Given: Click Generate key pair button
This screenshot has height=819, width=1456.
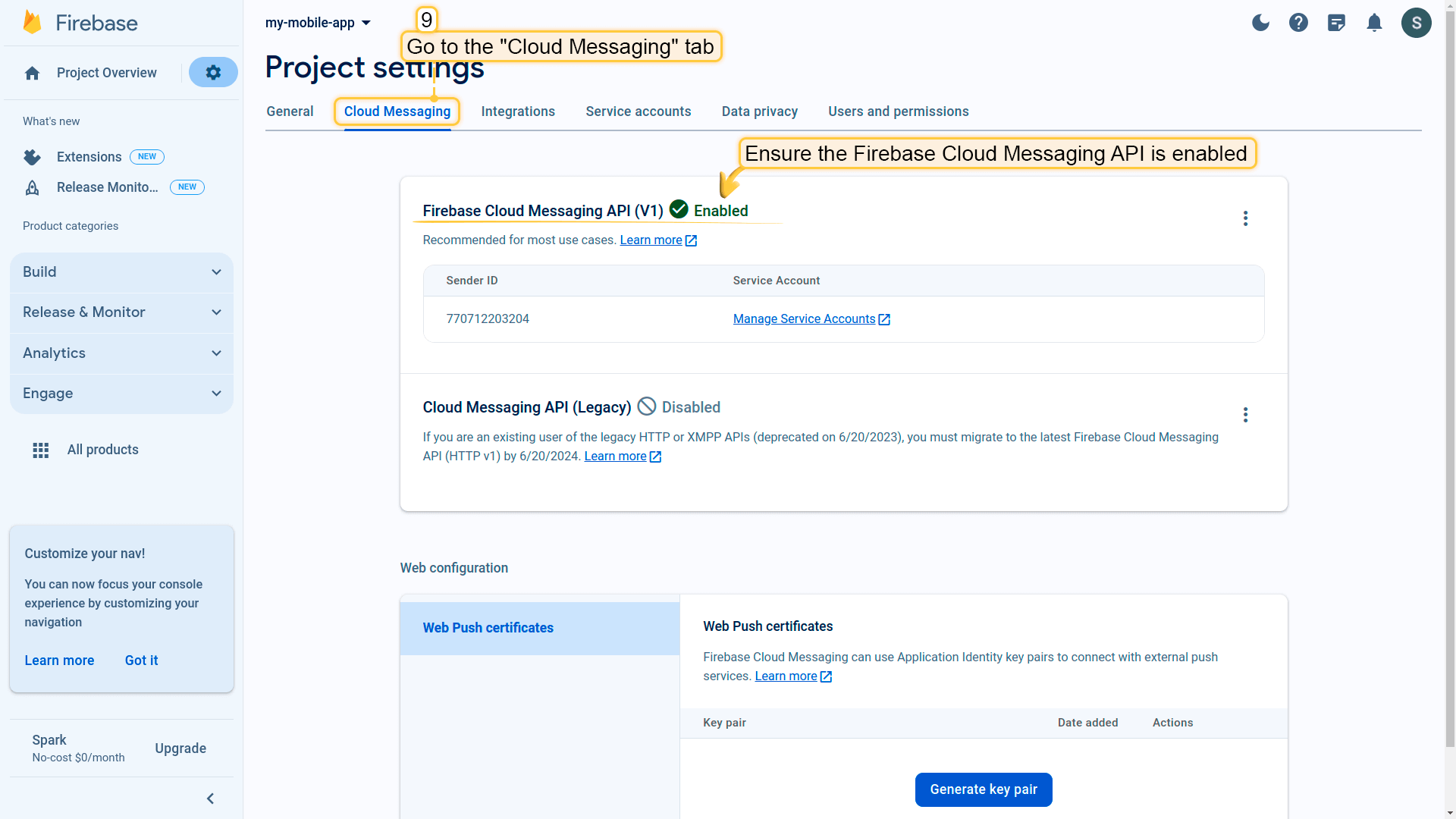Looking at the screenshot, I should pos(983,789).
